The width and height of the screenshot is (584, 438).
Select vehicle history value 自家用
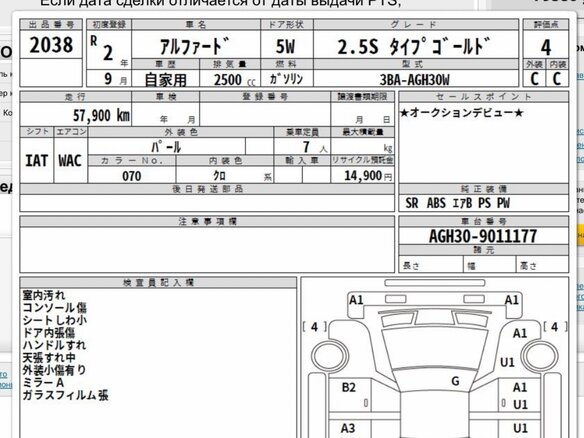[165, 80]
